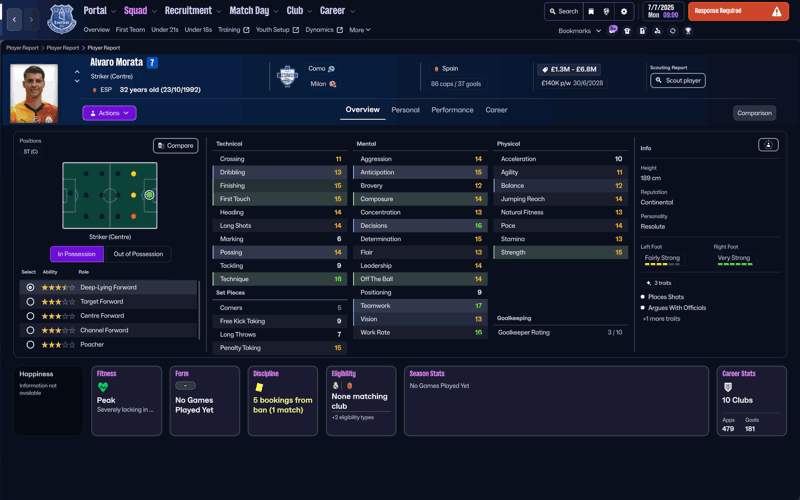Switch to In Possession view
This screenshot has width=800, height=500.
[x=77, y=254]
